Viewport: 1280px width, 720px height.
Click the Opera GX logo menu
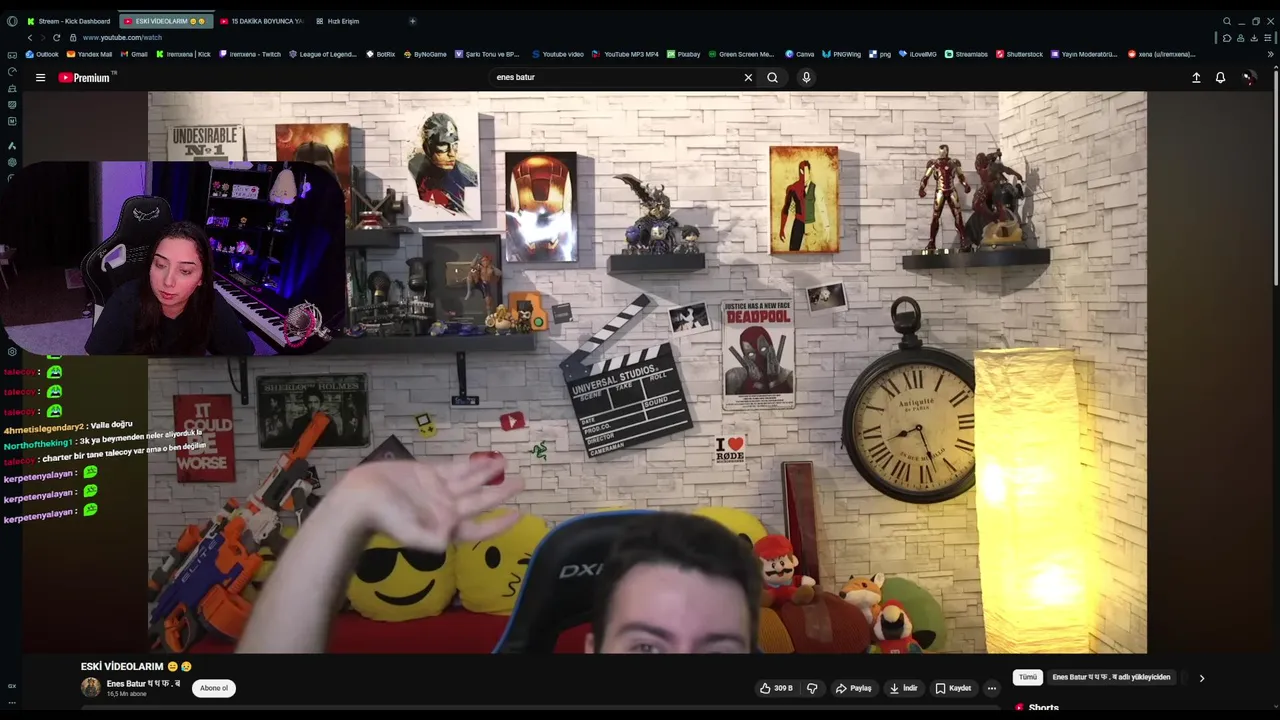click(12, 21)
